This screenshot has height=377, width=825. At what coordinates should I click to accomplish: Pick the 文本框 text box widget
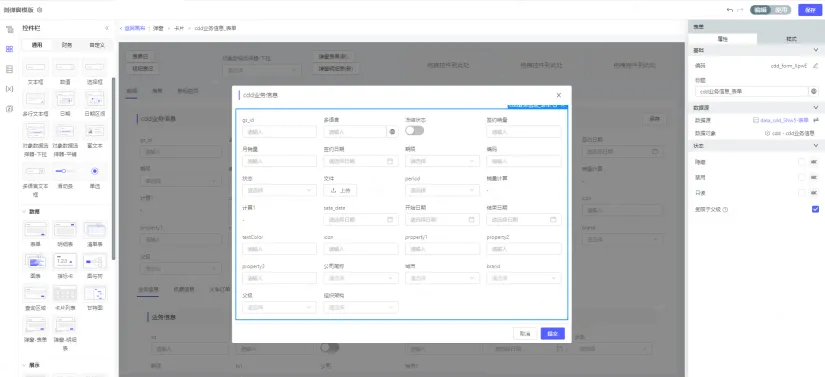click(36, 72)
